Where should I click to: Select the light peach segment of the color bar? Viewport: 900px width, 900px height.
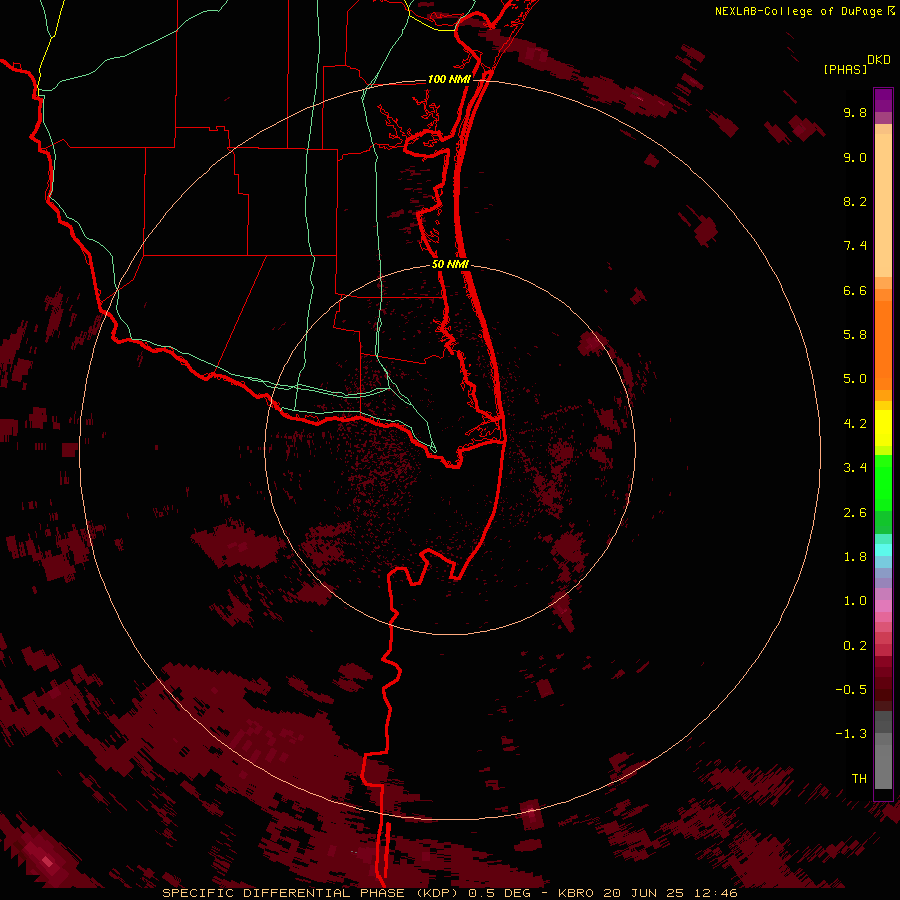click(x=883, y=205)
